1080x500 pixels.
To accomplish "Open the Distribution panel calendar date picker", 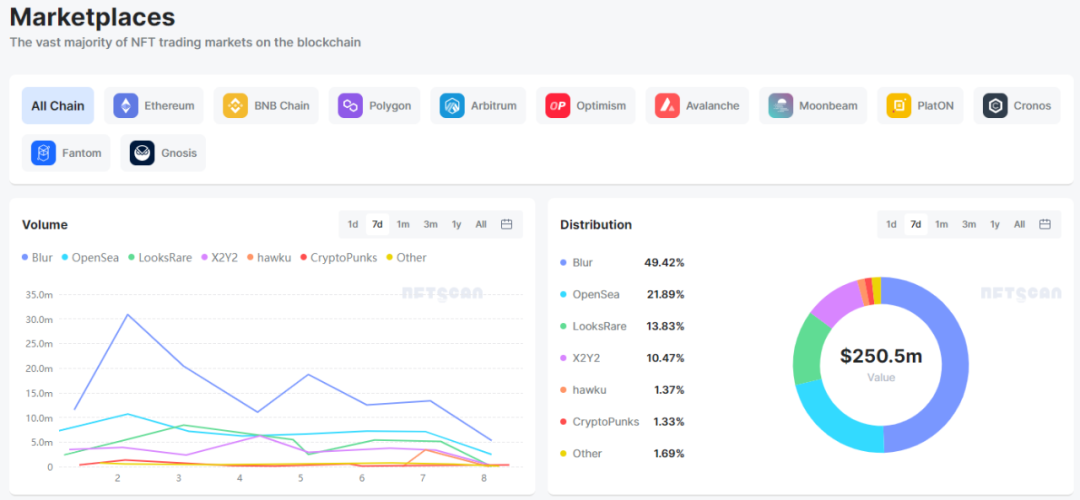I will [x=1045, y=224].
